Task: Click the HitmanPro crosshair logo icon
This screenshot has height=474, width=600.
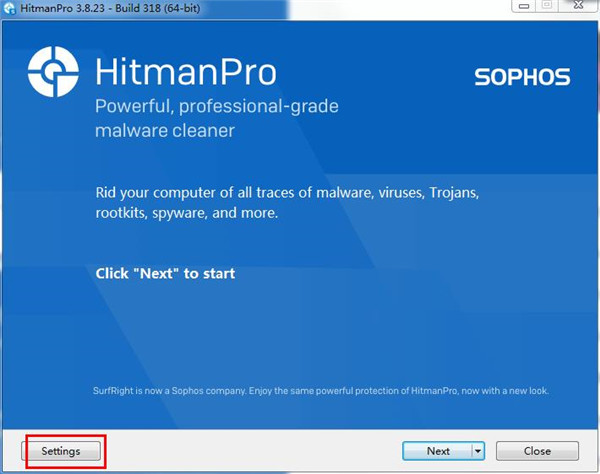Action: [x=53, y=72]
